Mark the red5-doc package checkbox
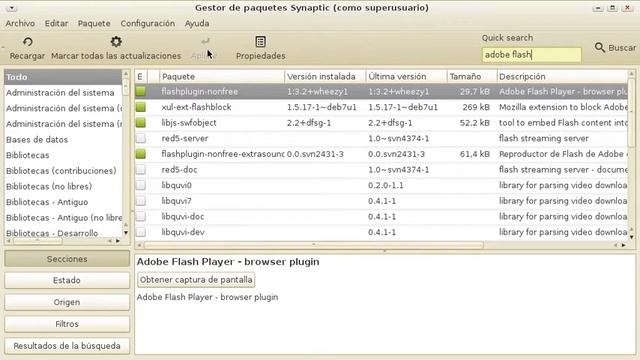The image size is (640, 360). click(x=141, y=169)
